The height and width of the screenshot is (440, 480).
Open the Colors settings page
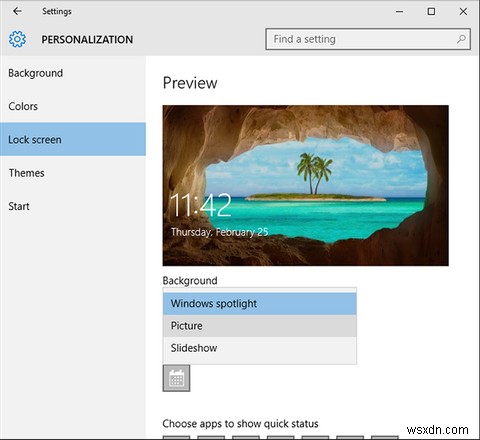coord(73,106)
